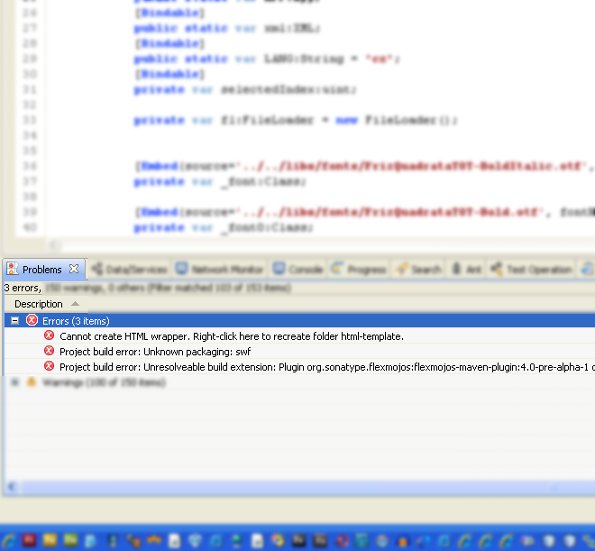Image resolution: width=595 pixels, height=551 pixels.
Task: Open Chrome from the Windows taskbar
Action: pyautogui.click(x=278, y=540)
